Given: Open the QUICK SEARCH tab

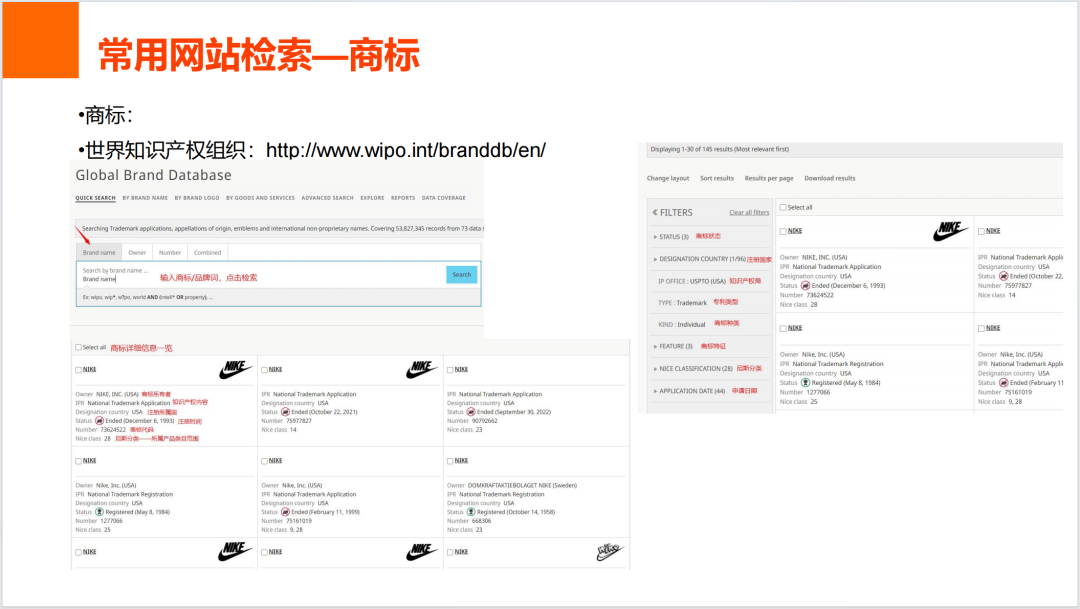Looking at the screenshot, I should coord(95,198).
